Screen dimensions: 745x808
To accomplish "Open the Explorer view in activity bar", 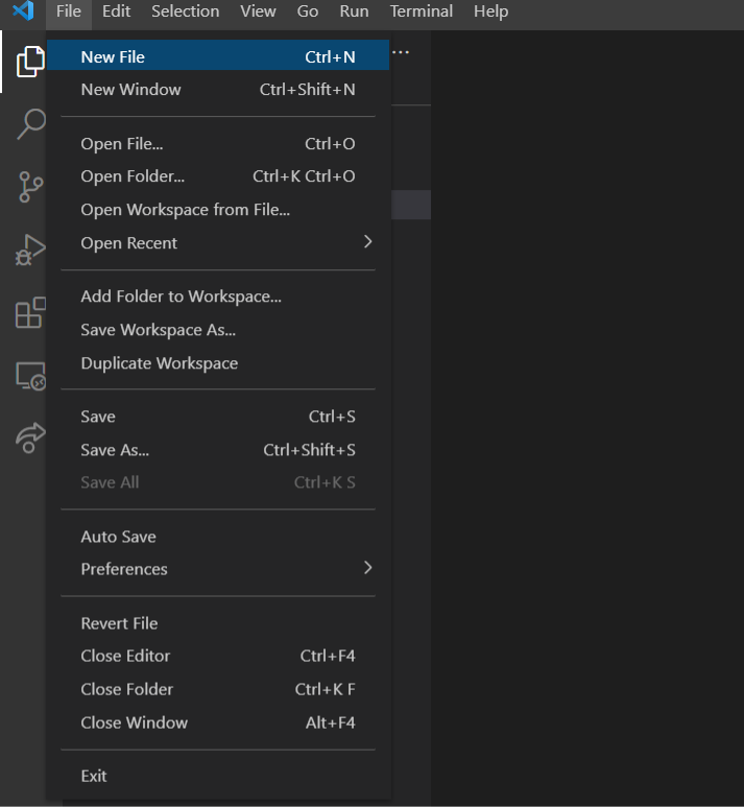I will pyautogui.click(x=30, y=61).
